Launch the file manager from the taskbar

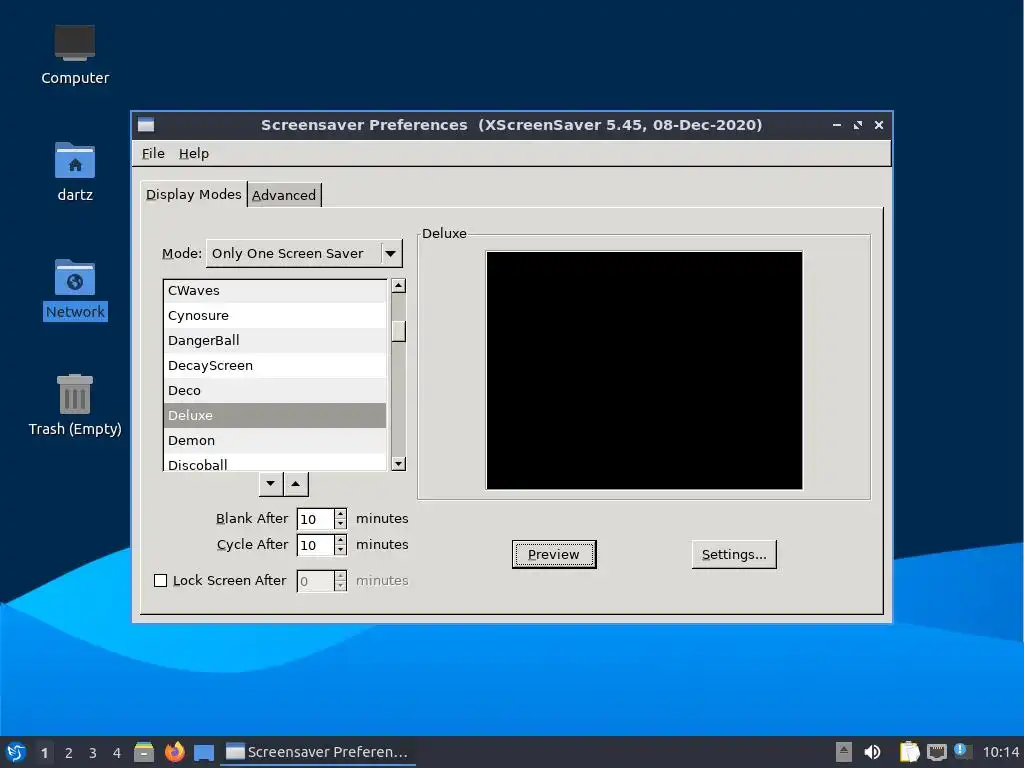[144, 752]
